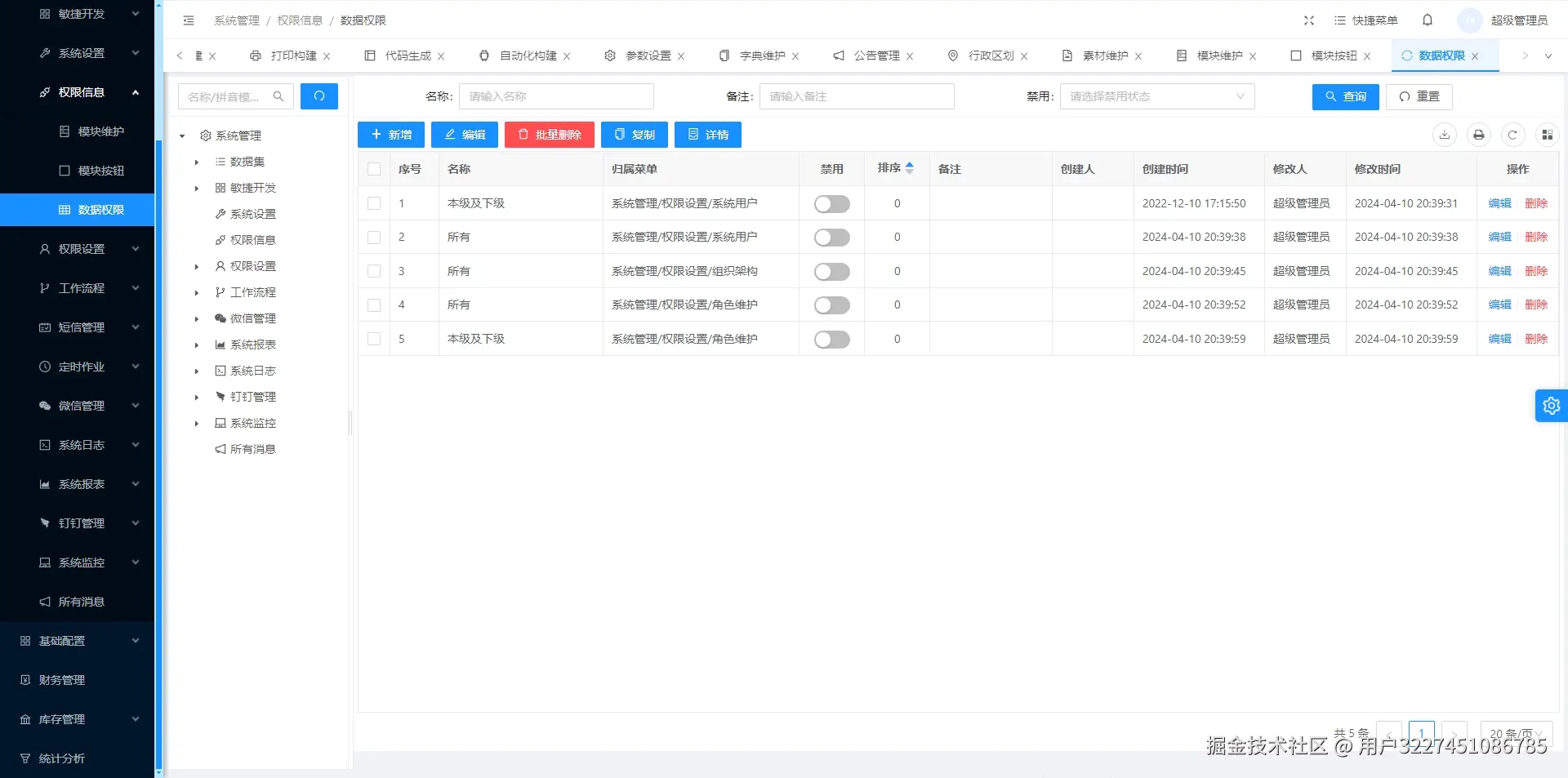Open the floating settings gear panel
Screen dimensions: 1568x778
pyautogui.click(x=1552, y=406)
